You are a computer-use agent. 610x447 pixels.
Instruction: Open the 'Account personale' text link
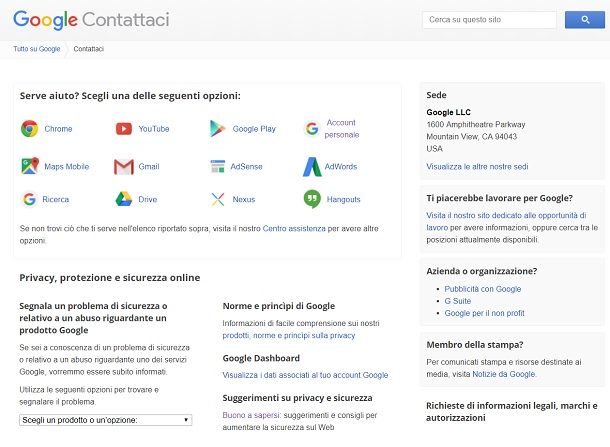pos(342,129)
